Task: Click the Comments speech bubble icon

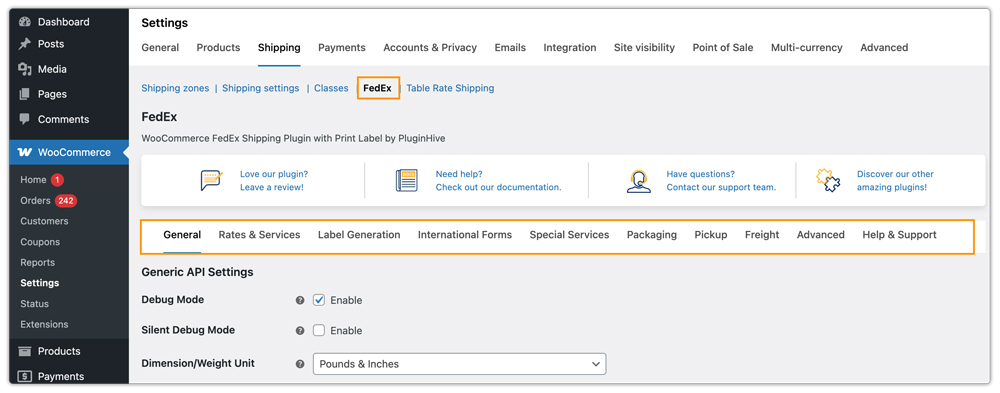Action: 25,119
